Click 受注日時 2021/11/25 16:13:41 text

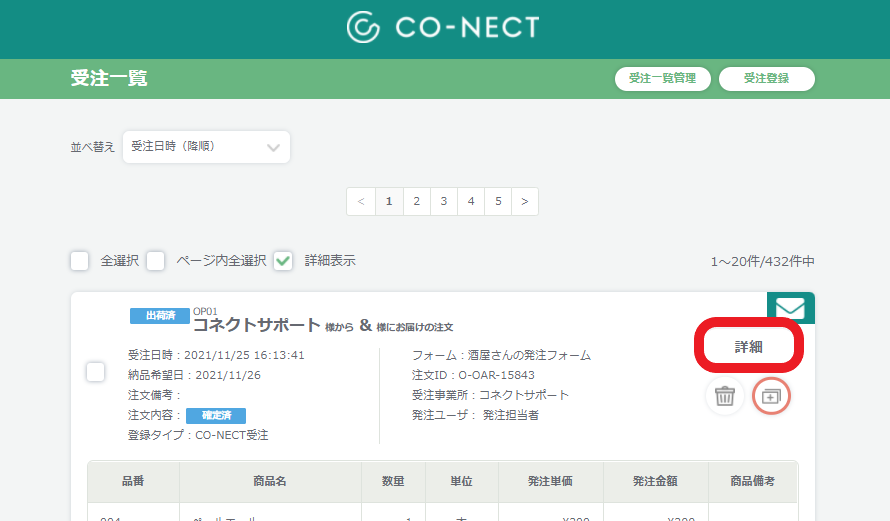(x=216, y=355)
